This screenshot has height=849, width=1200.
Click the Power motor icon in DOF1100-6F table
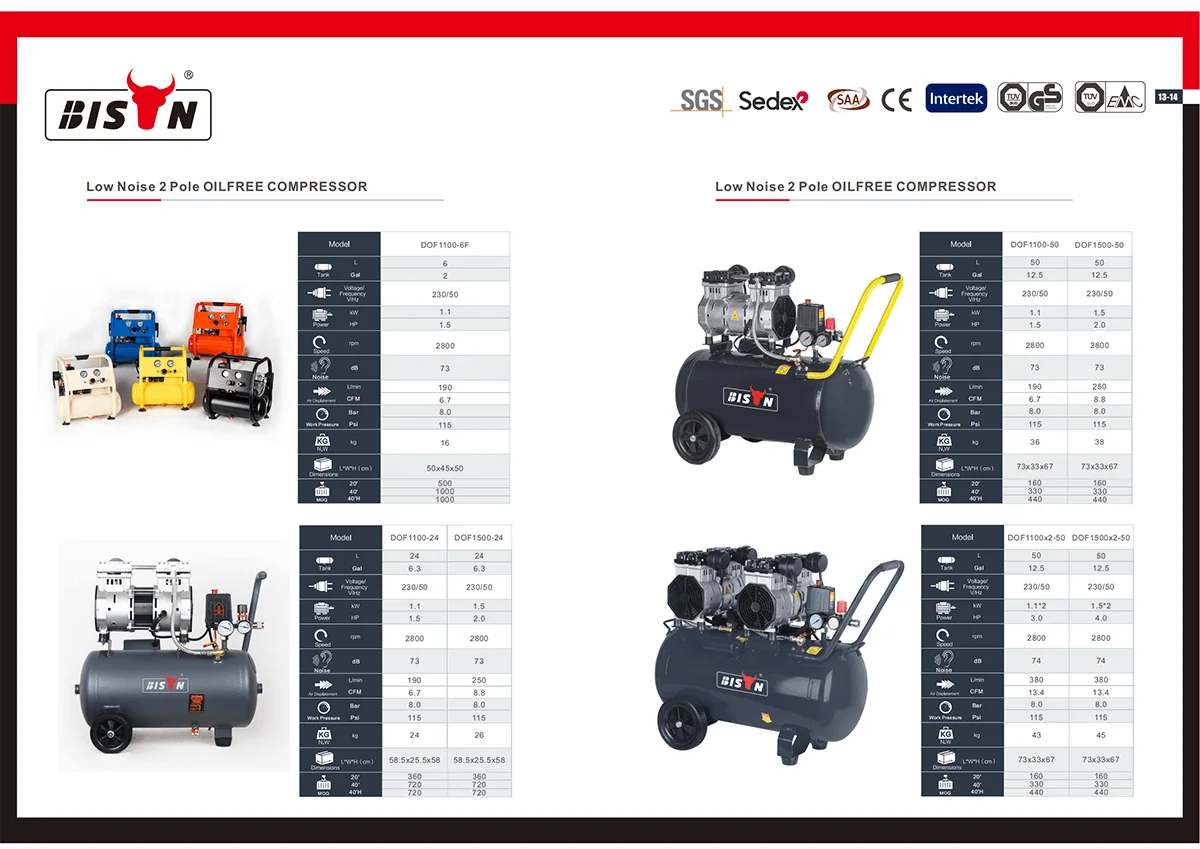tap(322, 314)
